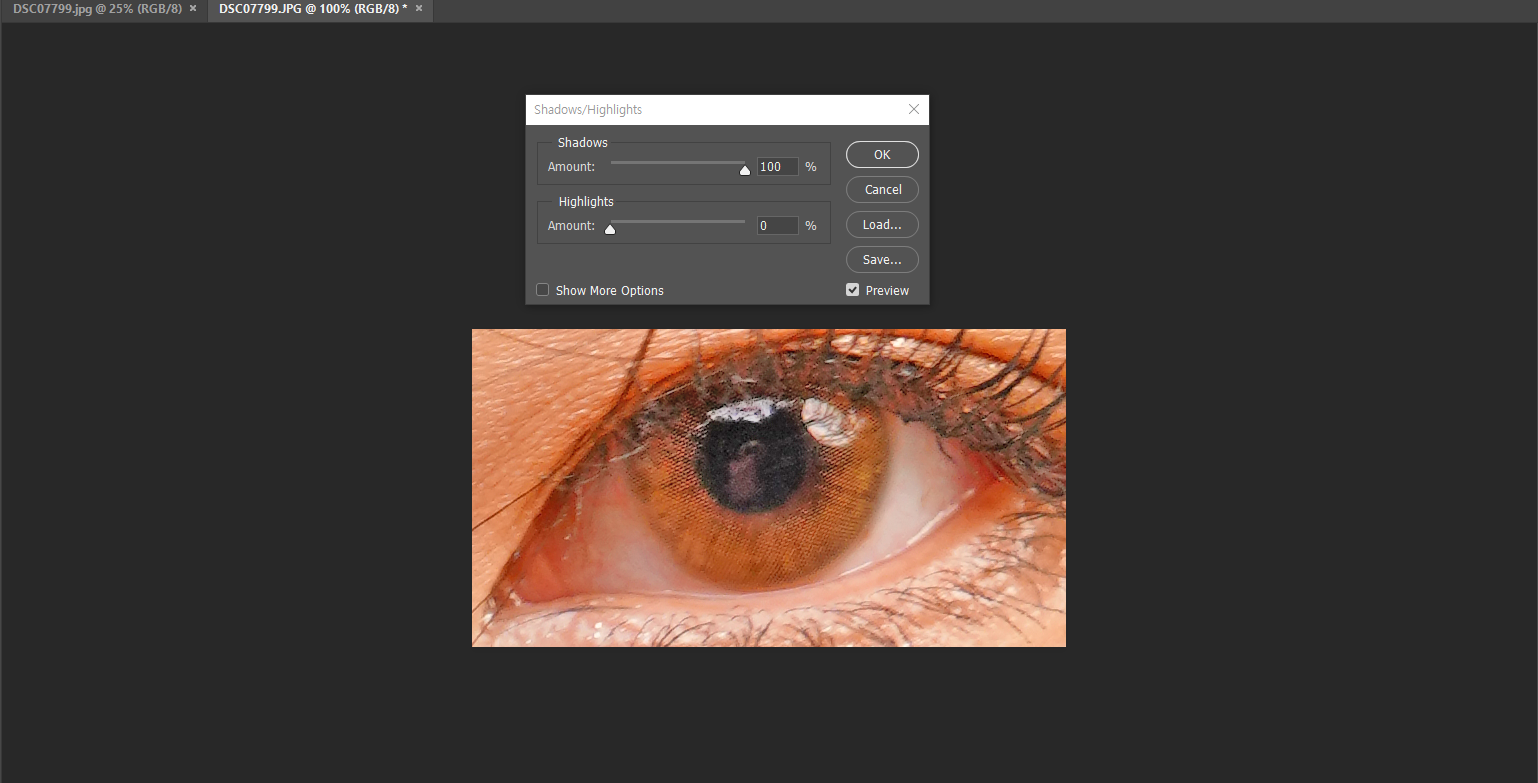Screen dimensions: 1538x783
Task: Click the Save... settings button
Action: click(882, 260)
